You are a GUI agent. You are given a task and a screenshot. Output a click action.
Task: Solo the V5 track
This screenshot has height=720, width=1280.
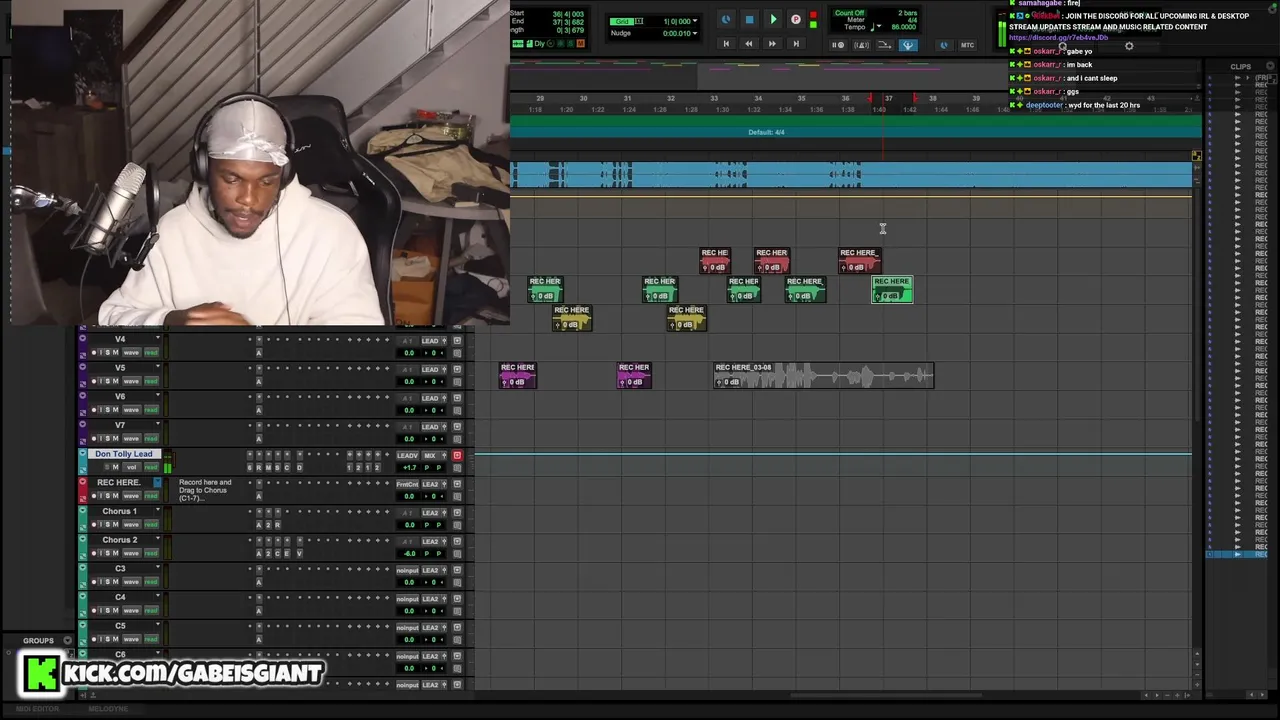[108, 381]
